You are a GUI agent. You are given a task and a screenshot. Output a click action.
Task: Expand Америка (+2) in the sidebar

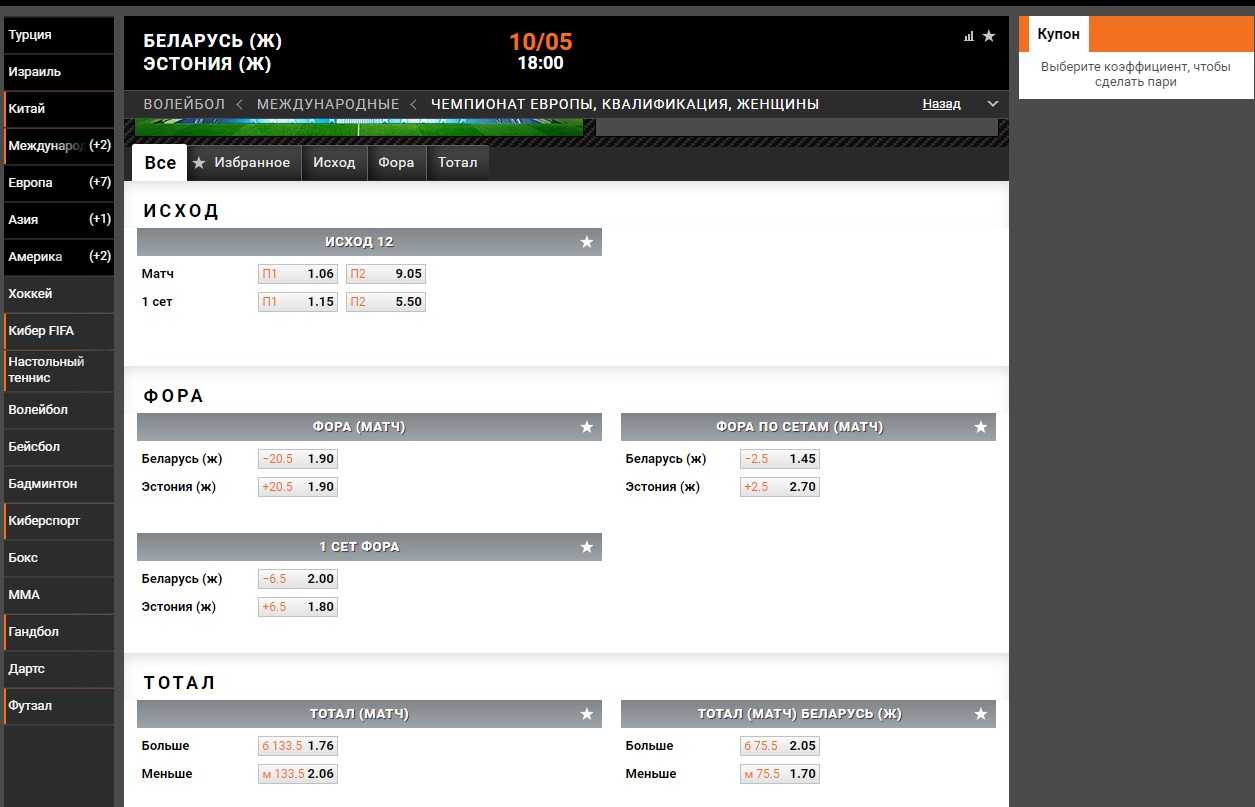59,257
